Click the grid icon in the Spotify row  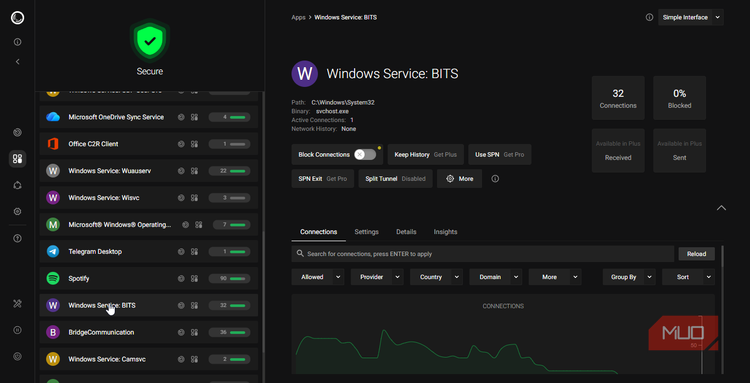point(194,278)
